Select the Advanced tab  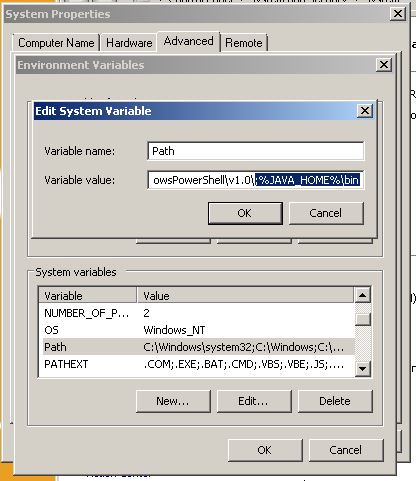coord(188,41)
